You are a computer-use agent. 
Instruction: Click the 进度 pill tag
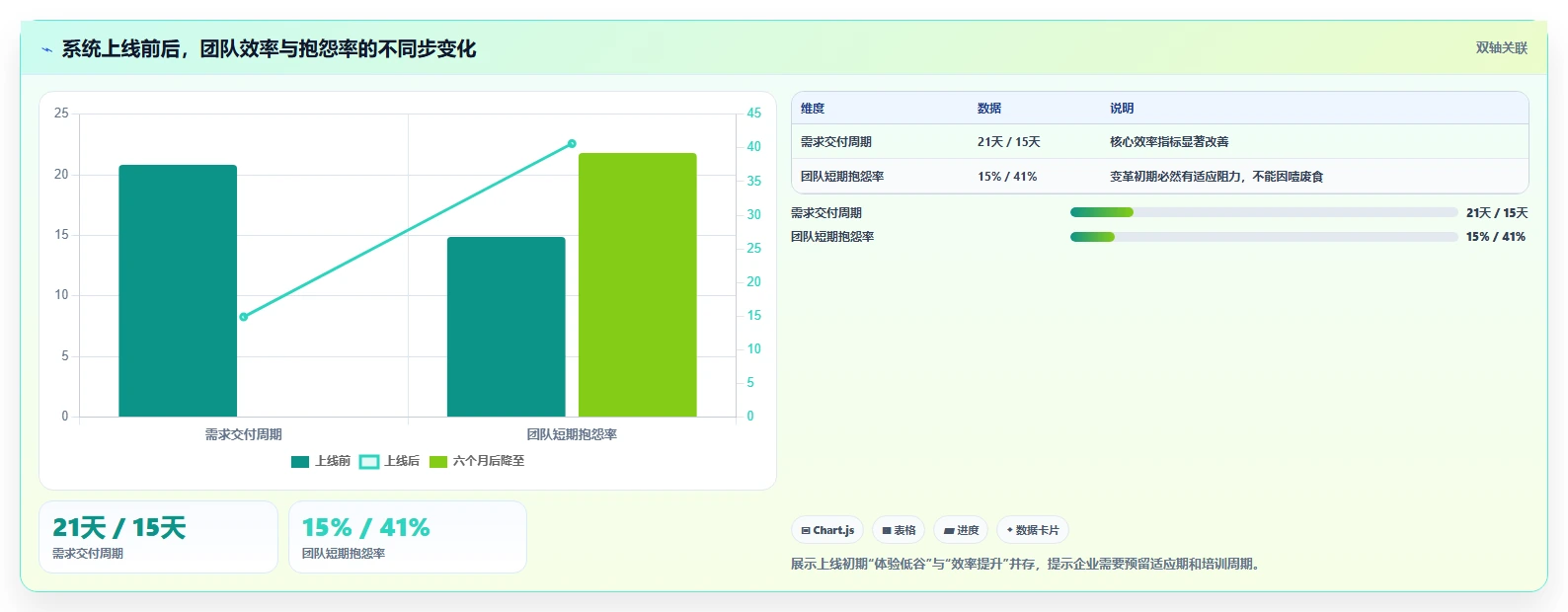point(961,530)
